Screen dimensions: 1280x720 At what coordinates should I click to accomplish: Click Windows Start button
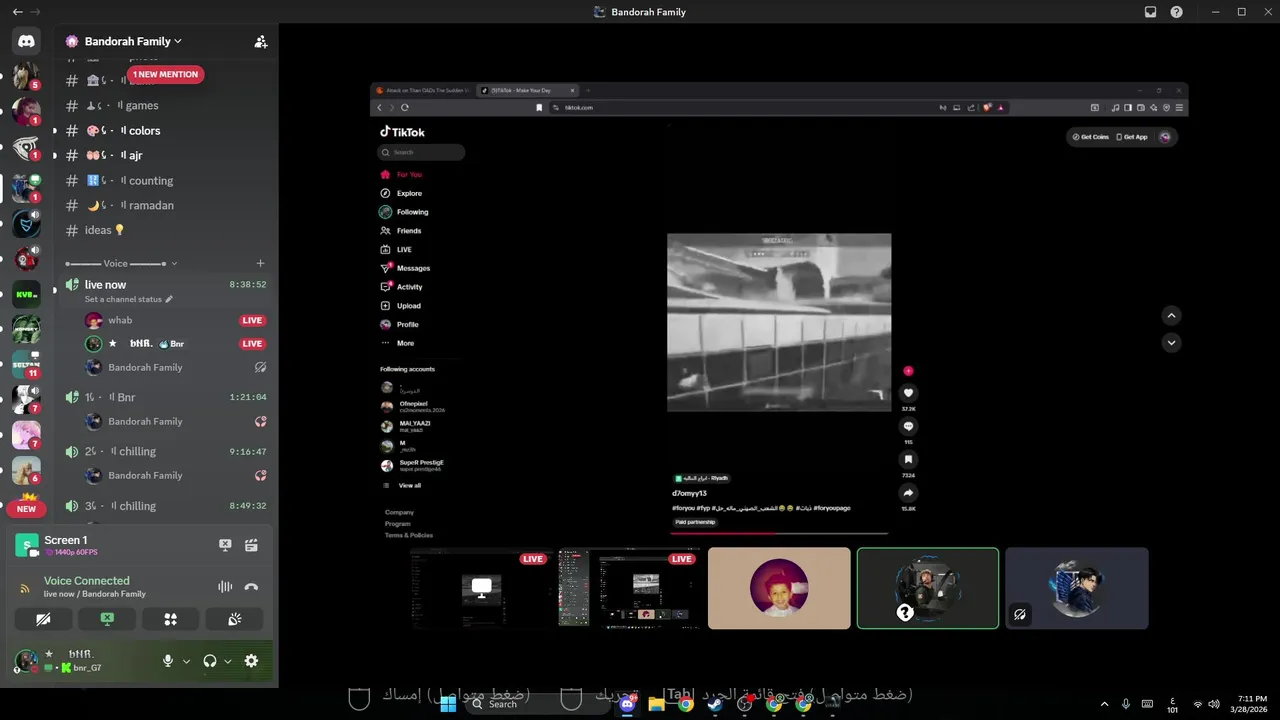tap(448, 704)
